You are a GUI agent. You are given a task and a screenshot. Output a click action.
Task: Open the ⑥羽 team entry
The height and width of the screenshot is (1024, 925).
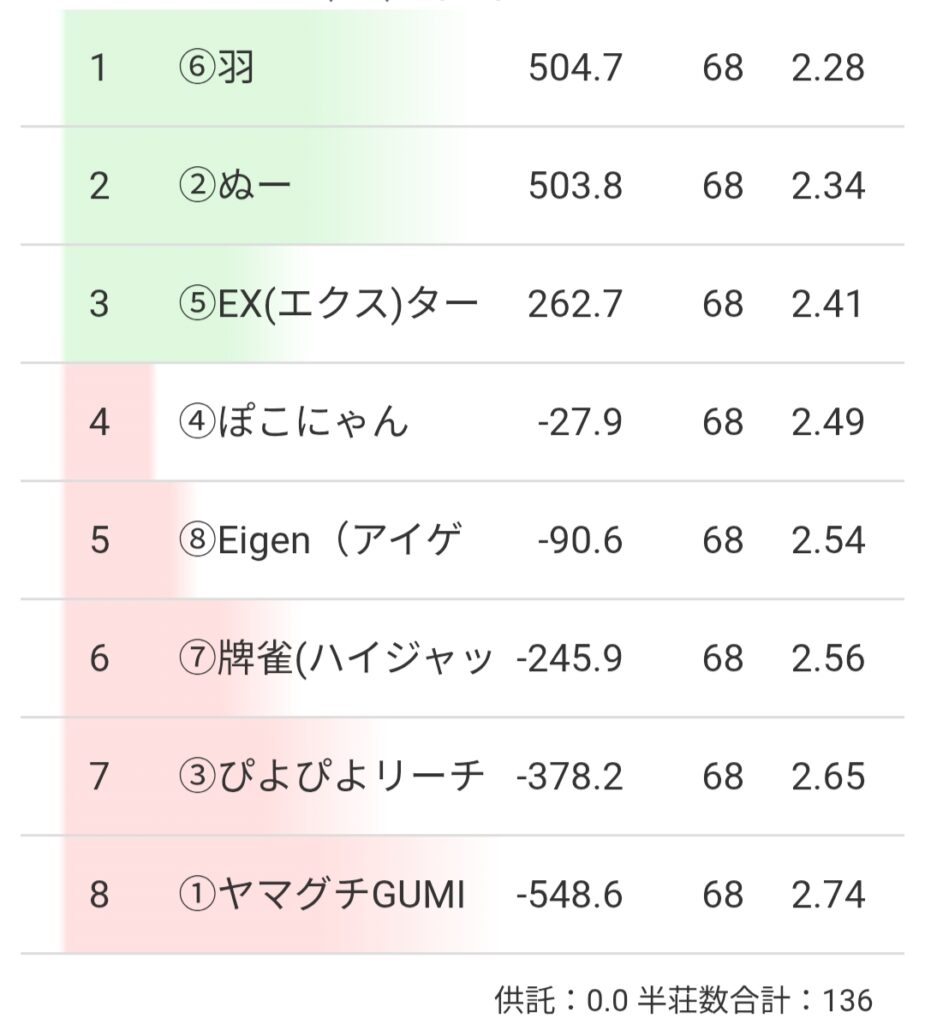pos(215,69)
